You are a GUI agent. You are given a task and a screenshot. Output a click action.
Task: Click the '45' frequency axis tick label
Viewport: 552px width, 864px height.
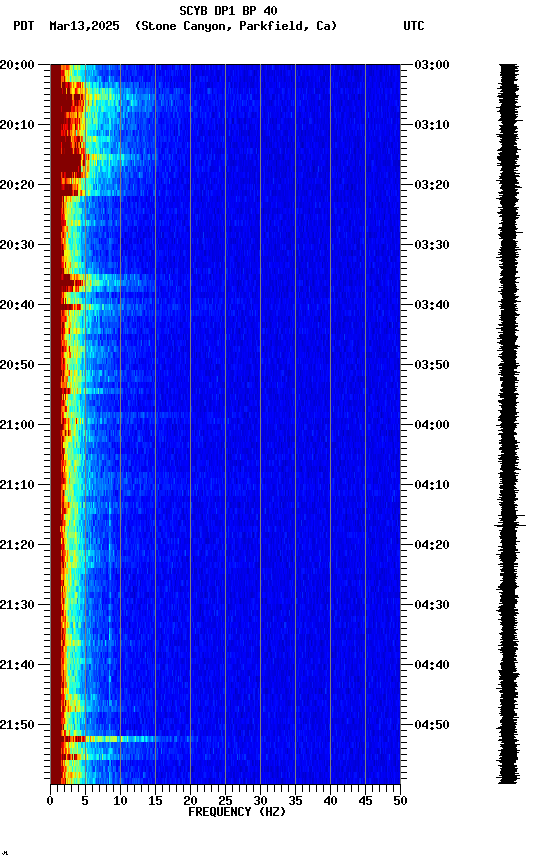pyautogui.click(x=365, y=801)
